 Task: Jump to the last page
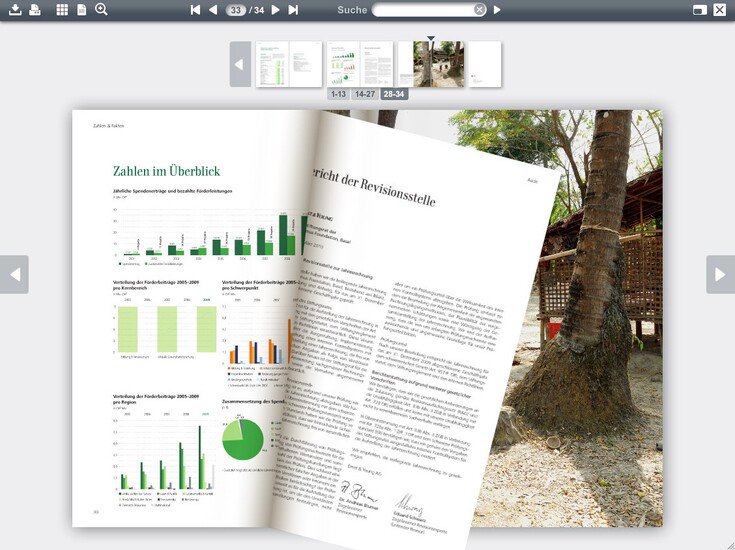point(293,10)
